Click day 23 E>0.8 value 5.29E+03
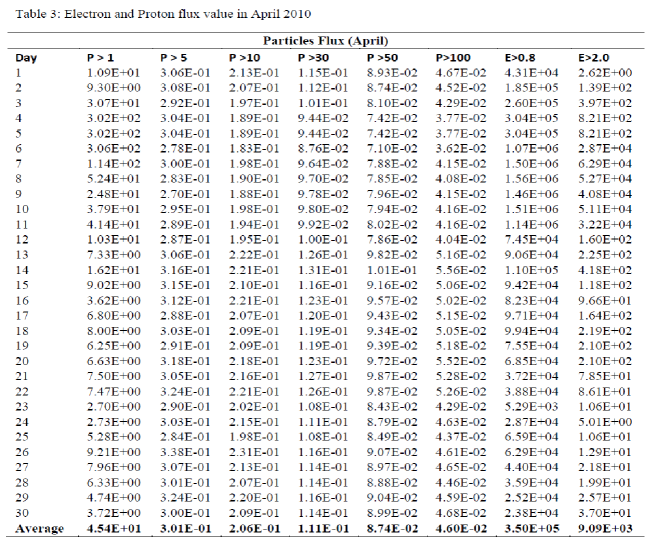The width and height of the screenshot is (654, 545). (x=531, y=407)
